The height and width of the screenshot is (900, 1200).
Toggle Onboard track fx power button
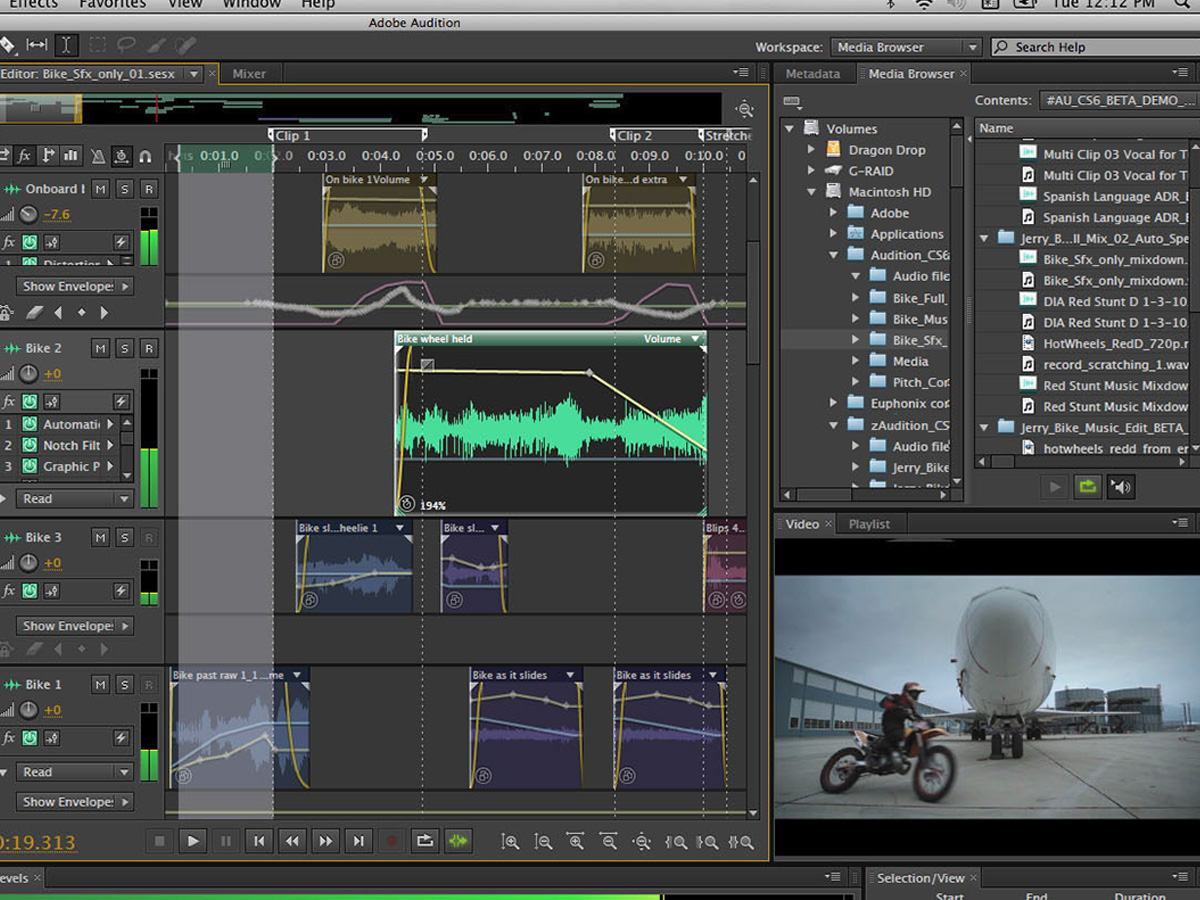point(29,242)
